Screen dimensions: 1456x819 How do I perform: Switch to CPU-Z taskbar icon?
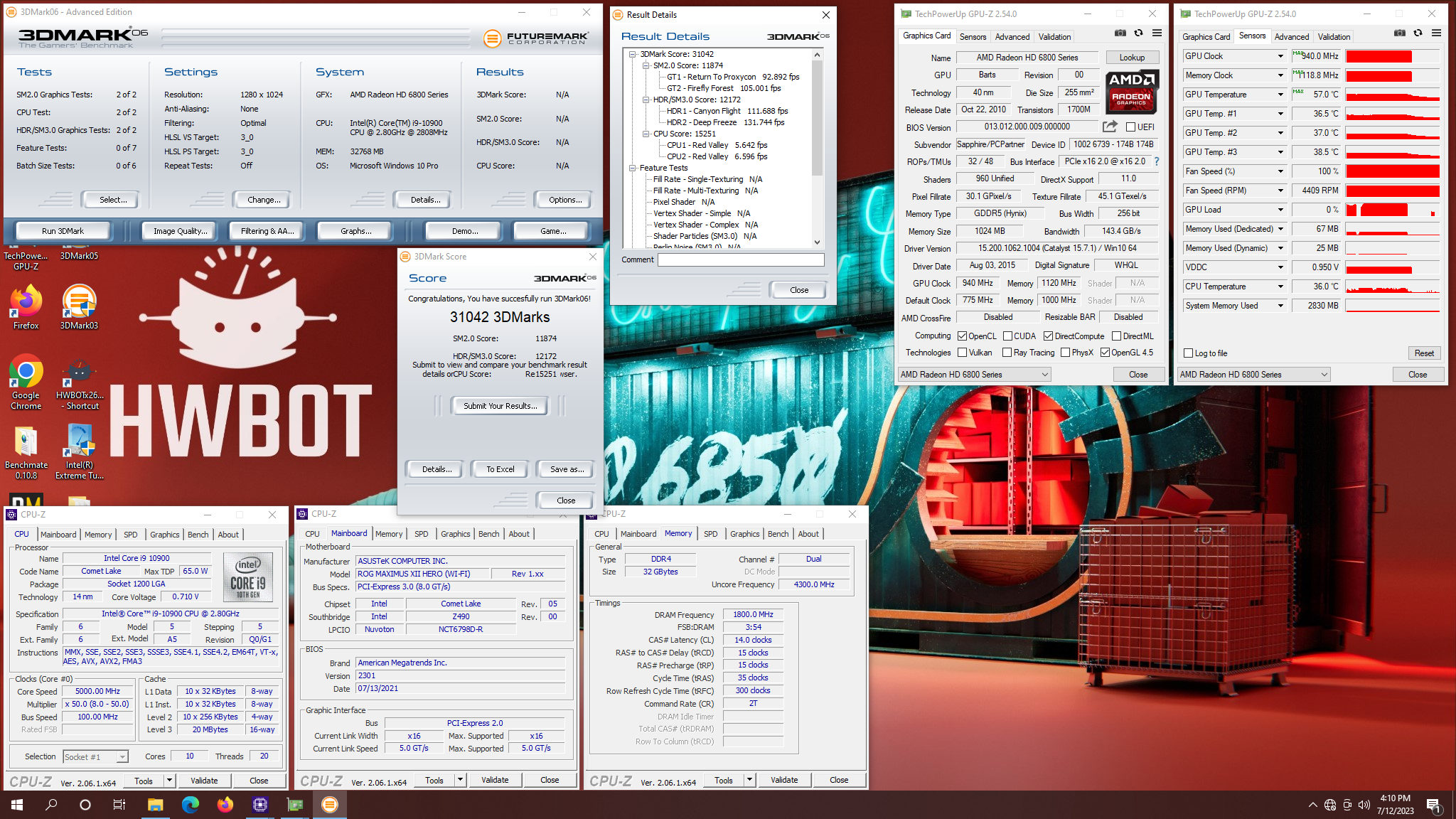coord(259,805)
